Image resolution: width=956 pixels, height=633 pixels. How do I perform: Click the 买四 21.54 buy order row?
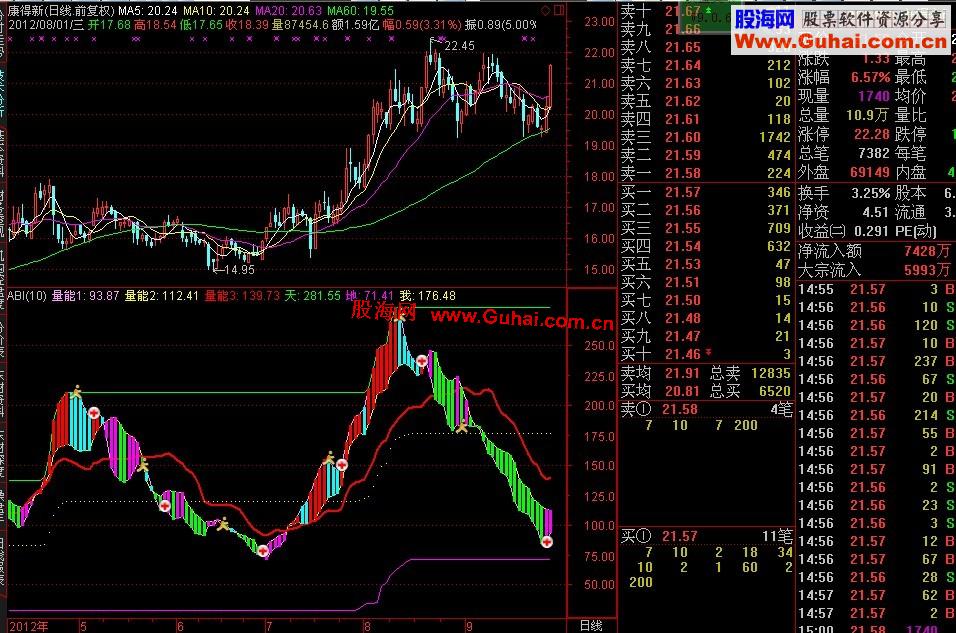pos(705,246)
